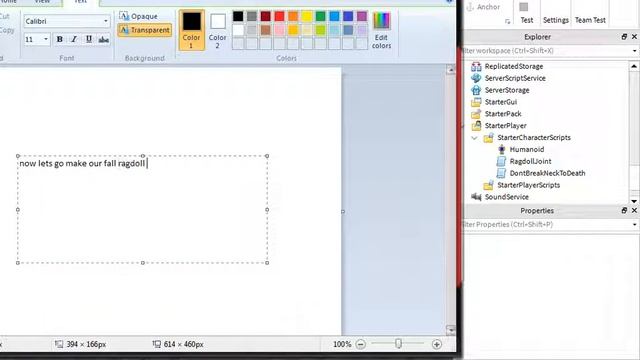Click the zoom out minus button
This screenshot has width=640, height=360.
[360, 344]
